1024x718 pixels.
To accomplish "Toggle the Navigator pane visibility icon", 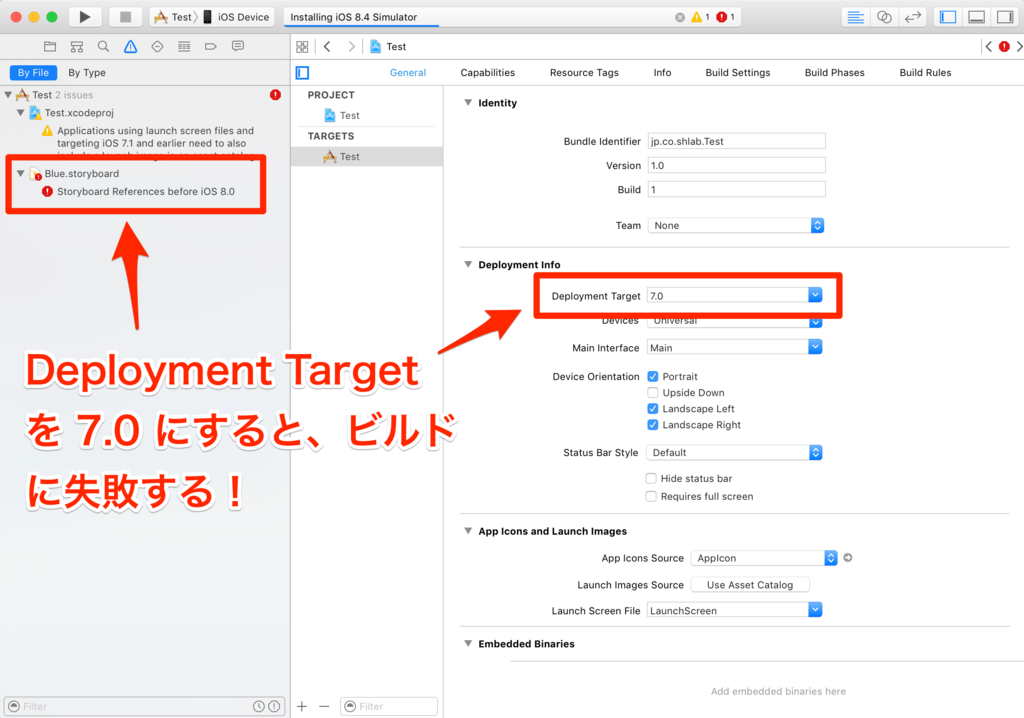I will 948,17.
